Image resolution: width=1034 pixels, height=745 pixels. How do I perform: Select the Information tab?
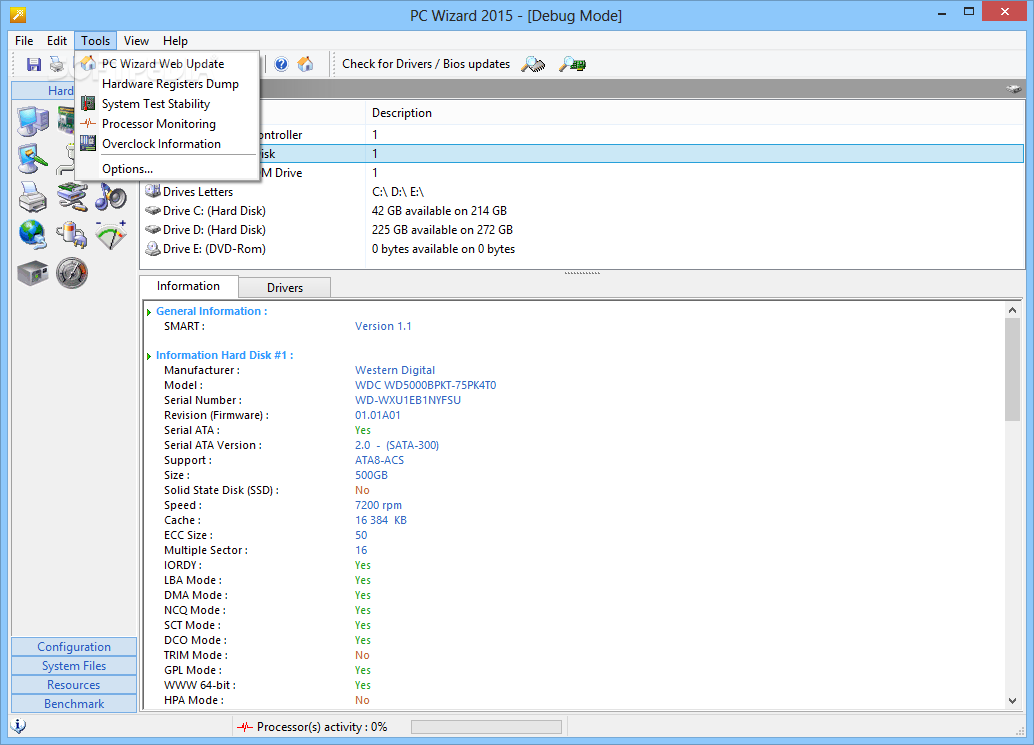tap(189, 286)
